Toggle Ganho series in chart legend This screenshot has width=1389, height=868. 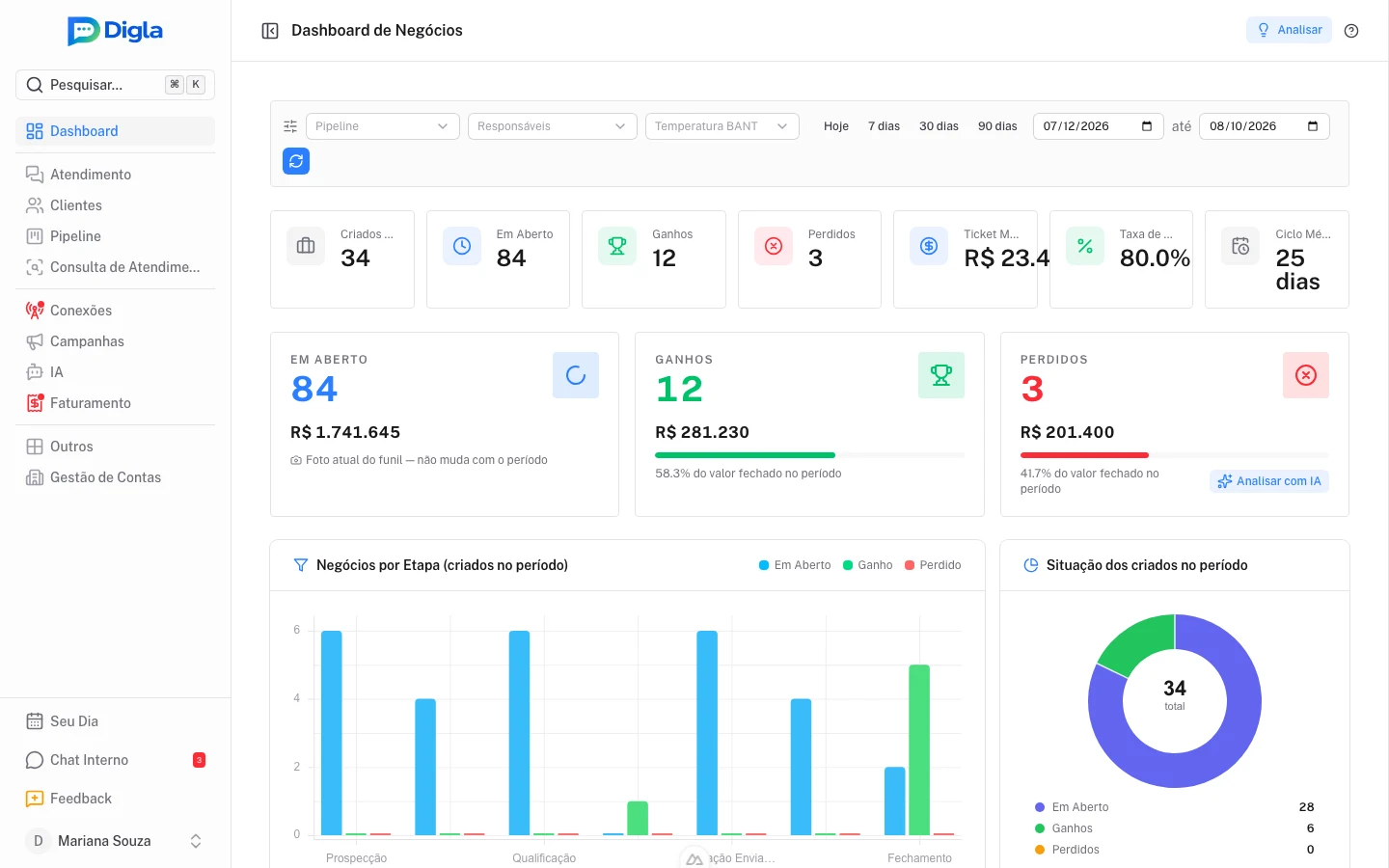click(x=868, y=565)
